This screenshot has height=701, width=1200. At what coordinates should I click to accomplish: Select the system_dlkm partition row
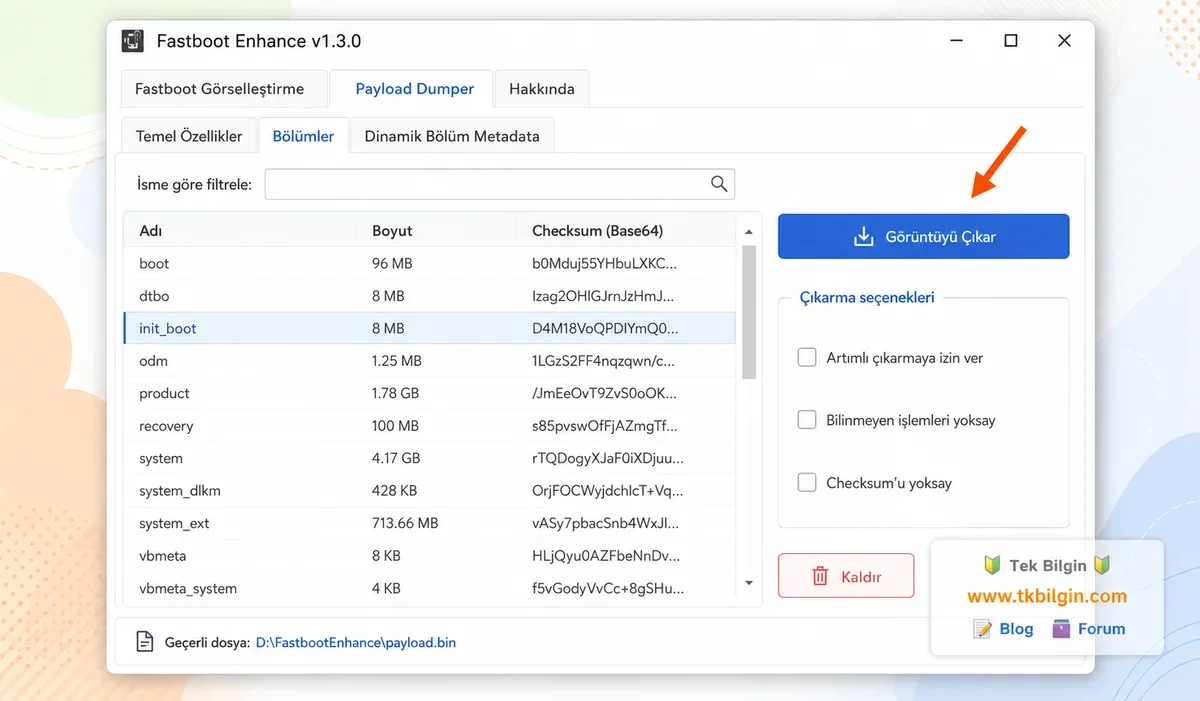[430, 491]
